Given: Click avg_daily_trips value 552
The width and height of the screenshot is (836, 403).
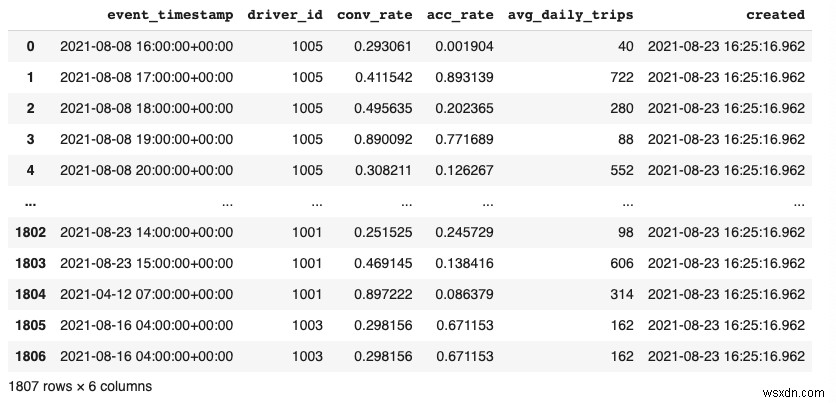Looking at the screenshot, I should tap(622, 170).
